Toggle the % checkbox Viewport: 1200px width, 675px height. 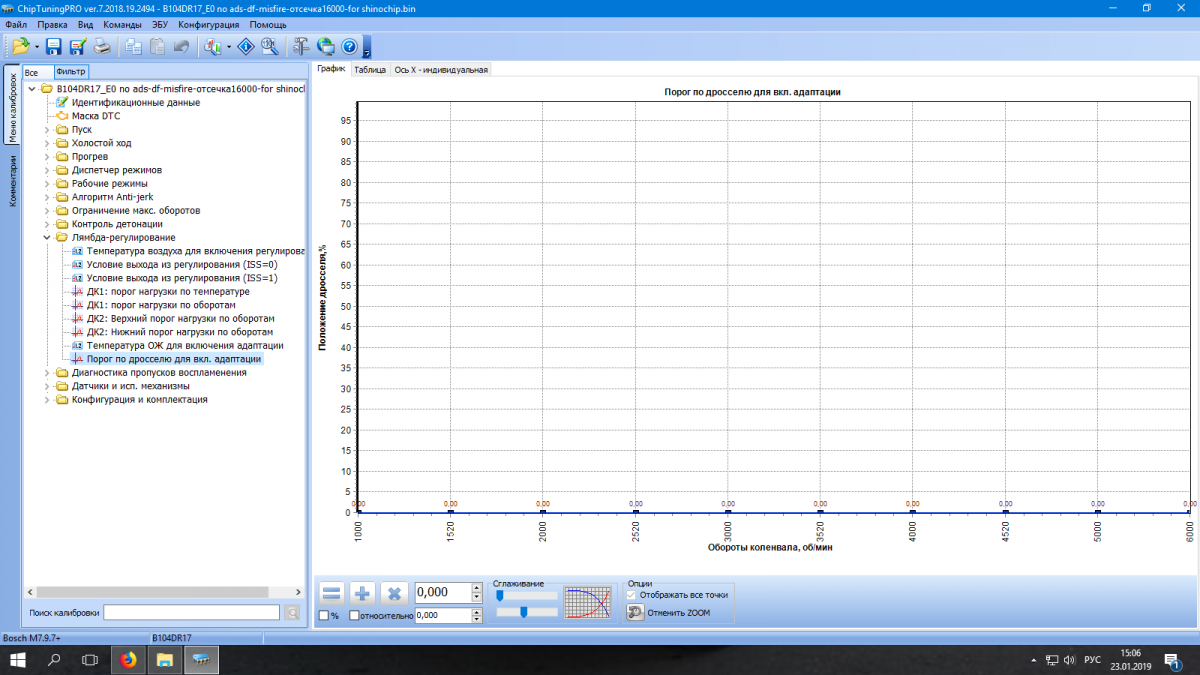[324, 616]
